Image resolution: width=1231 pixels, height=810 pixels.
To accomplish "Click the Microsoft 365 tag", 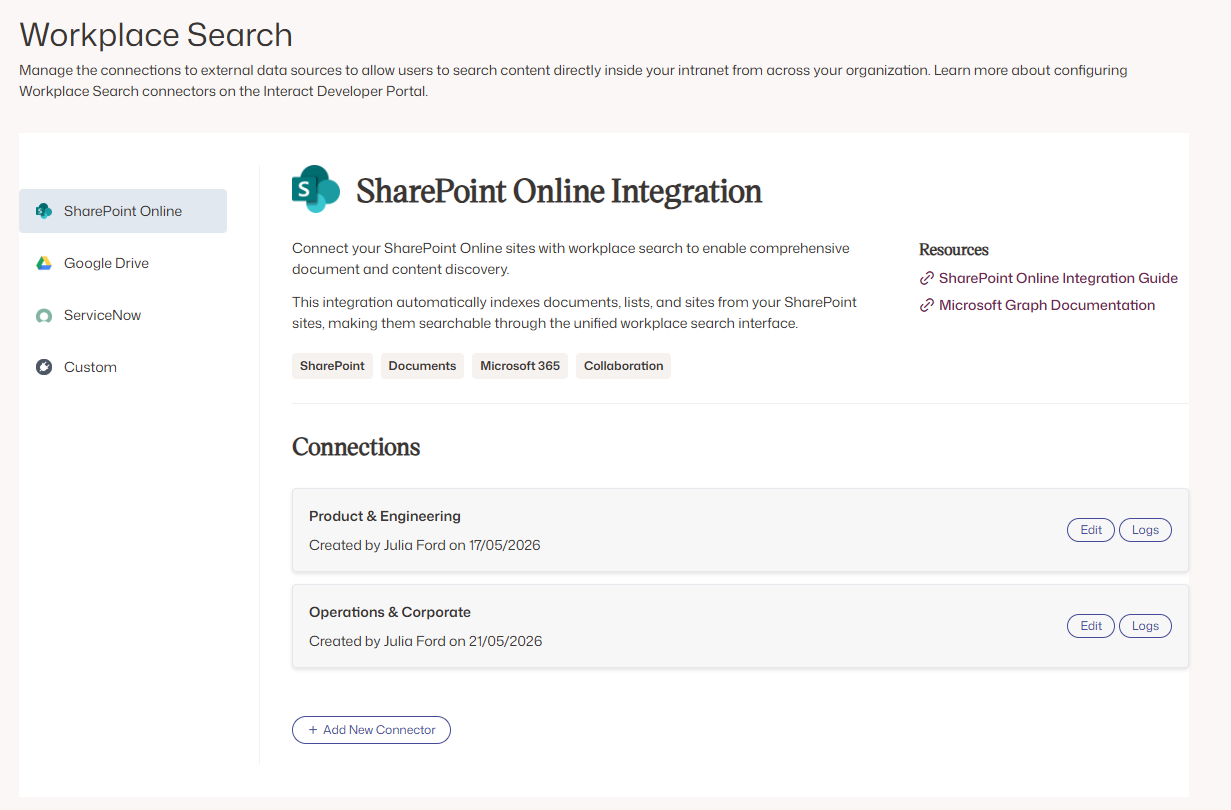I will 520,366.
